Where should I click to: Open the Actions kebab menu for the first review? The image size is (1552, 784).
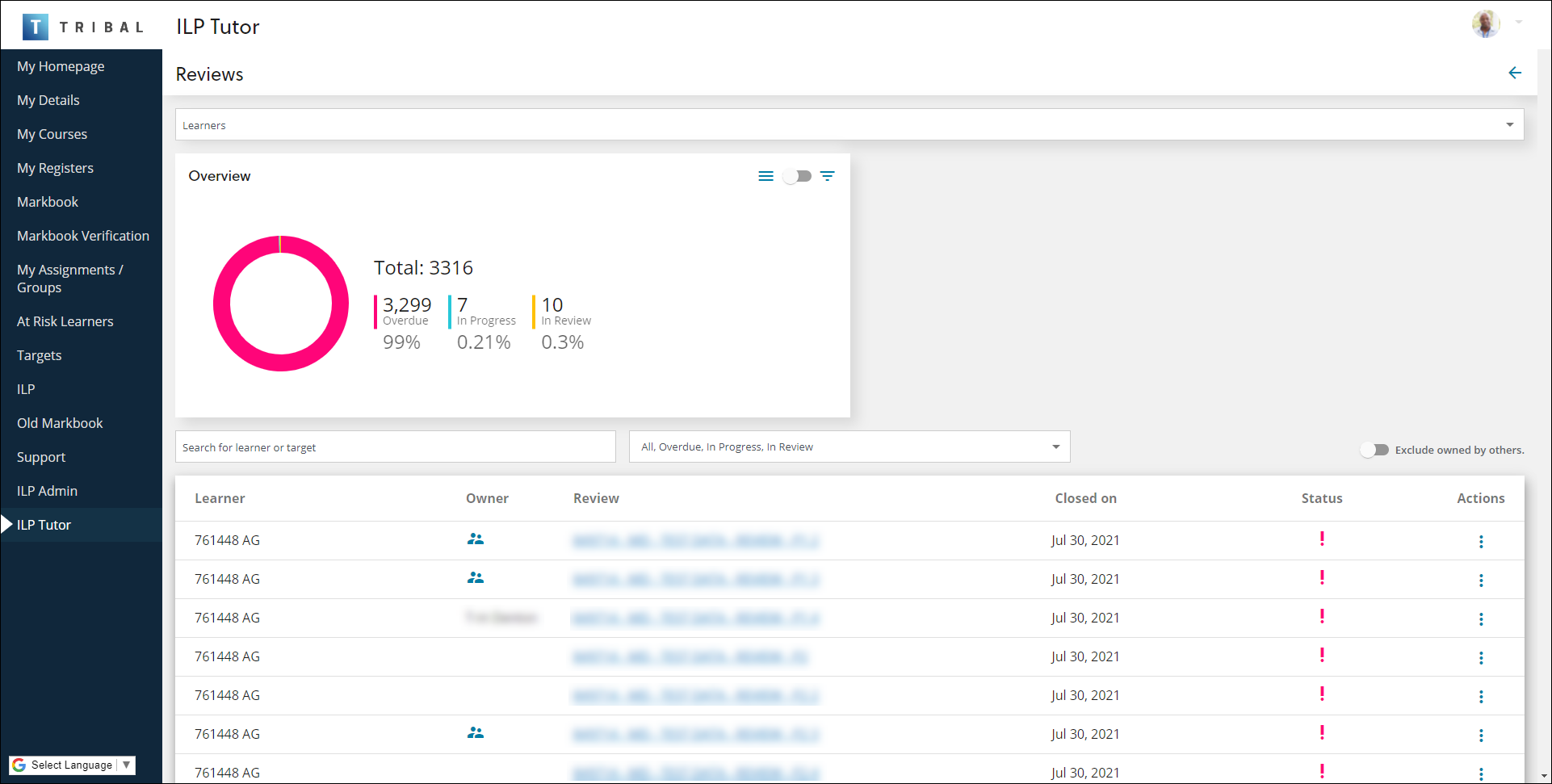[1481, 541]
